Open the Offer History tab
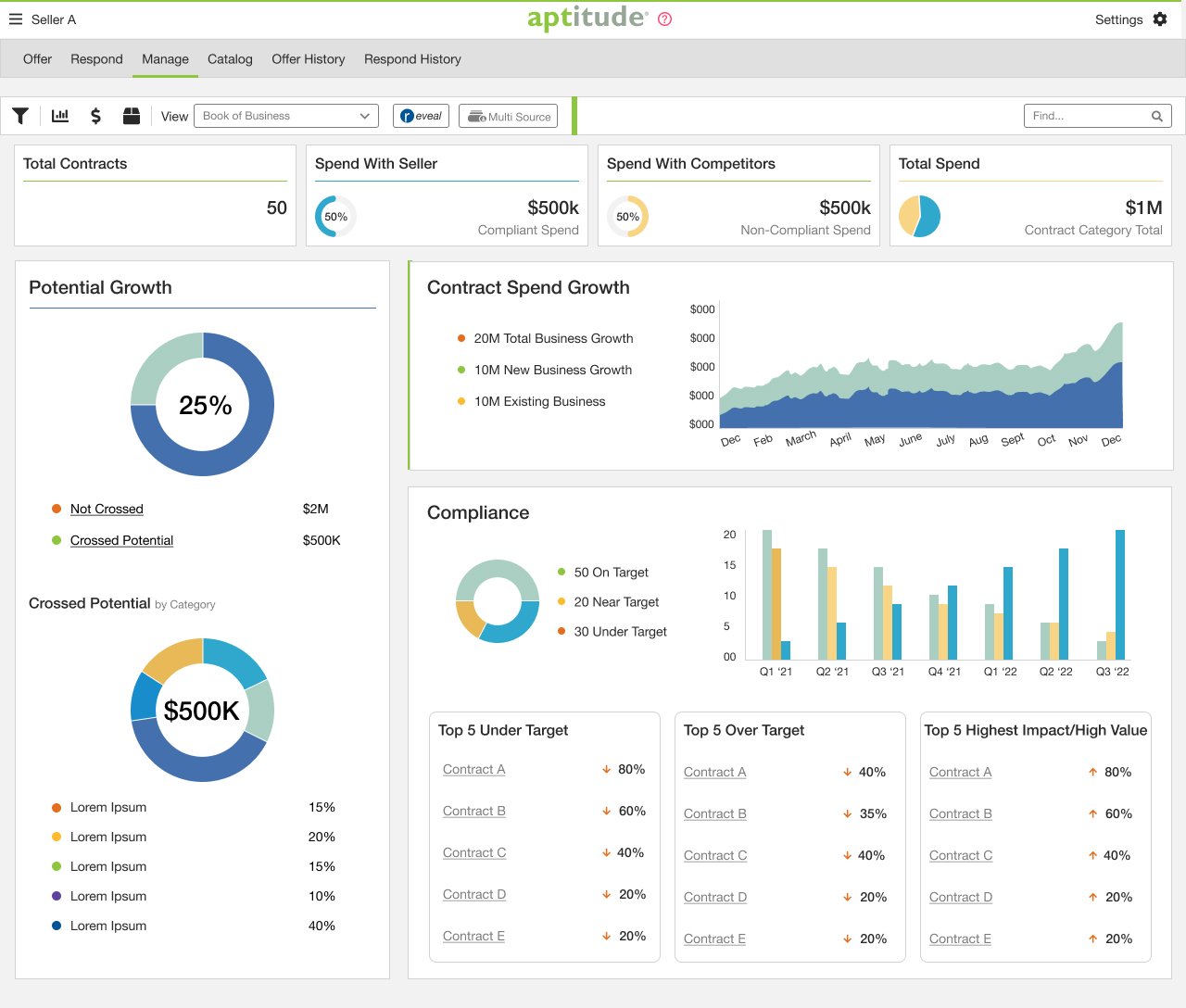Image resolution: width=1186 pixels, height=1008 pixels. pos(309,59)
